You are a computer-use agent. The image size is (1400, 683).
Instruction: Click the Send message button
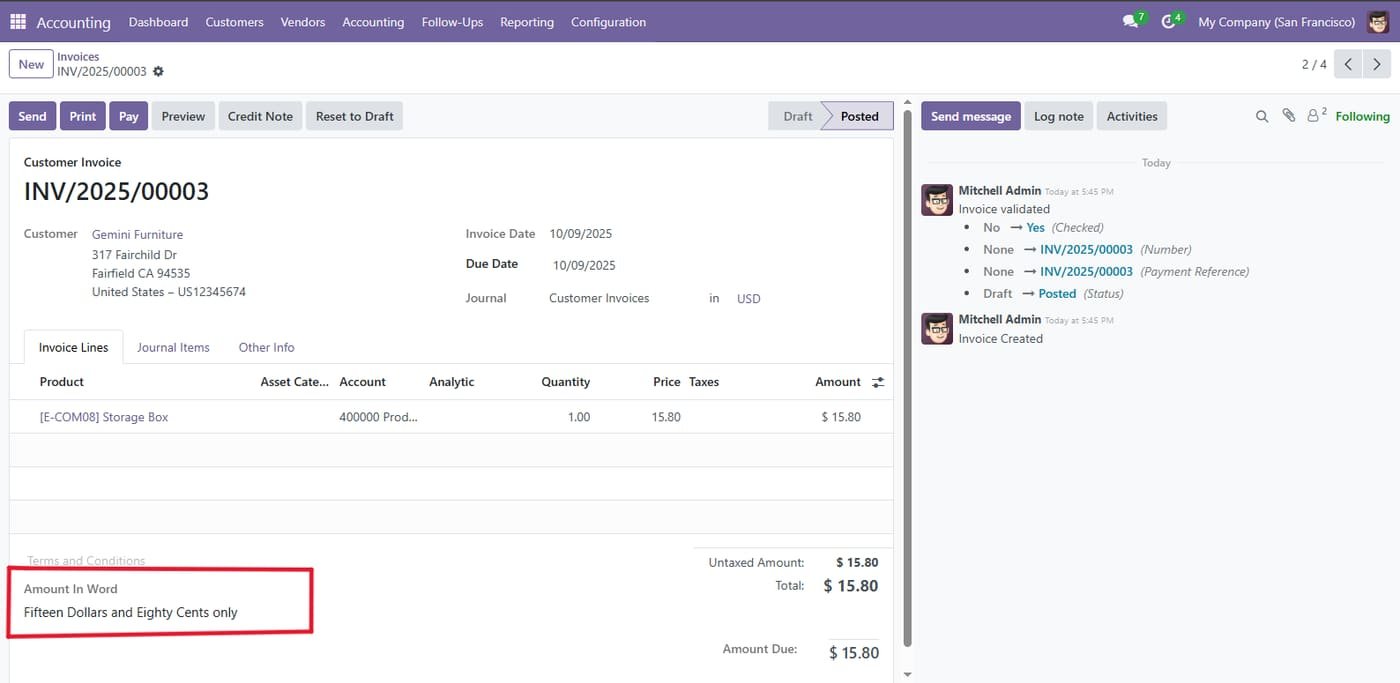(971, 116)
